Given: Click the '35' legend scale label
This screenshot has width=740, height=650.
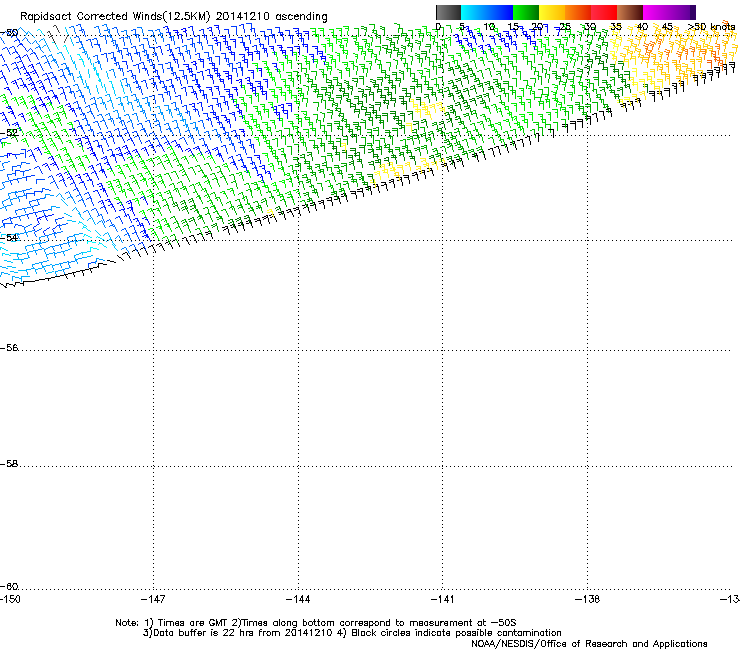Looking at the screenshot, I should point(616,27).
